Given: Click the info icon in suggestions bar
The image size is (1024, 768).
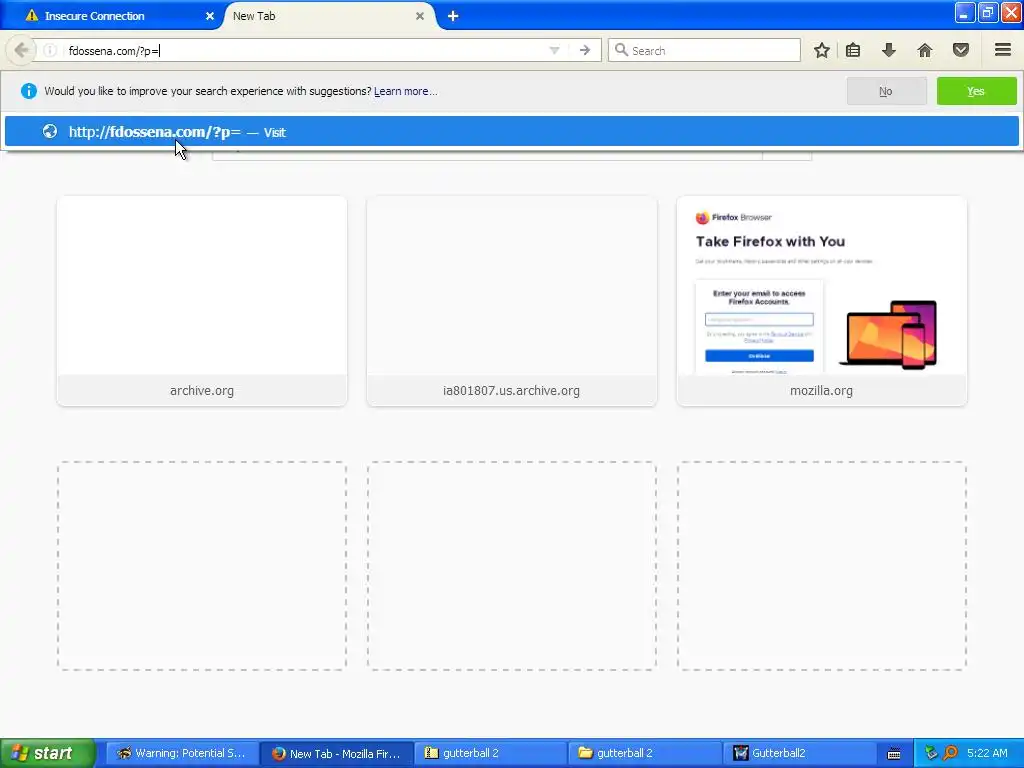Looking at the screenshot, I should [29, 91].
